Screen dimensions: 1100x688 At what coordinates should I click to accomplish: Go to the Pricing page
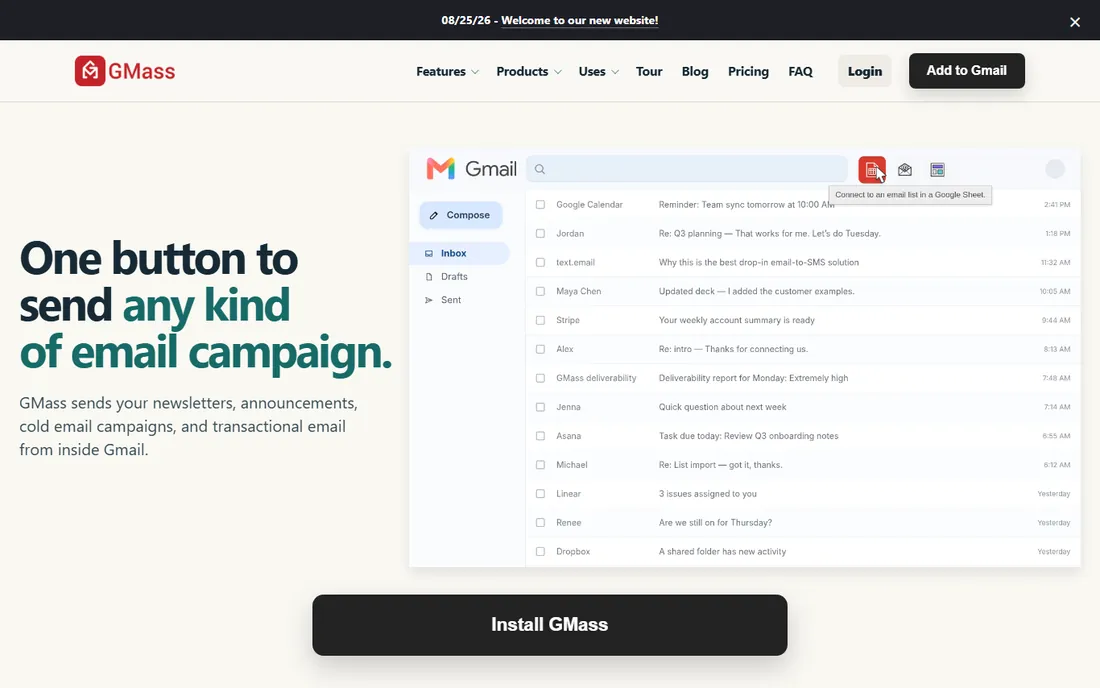748,72
